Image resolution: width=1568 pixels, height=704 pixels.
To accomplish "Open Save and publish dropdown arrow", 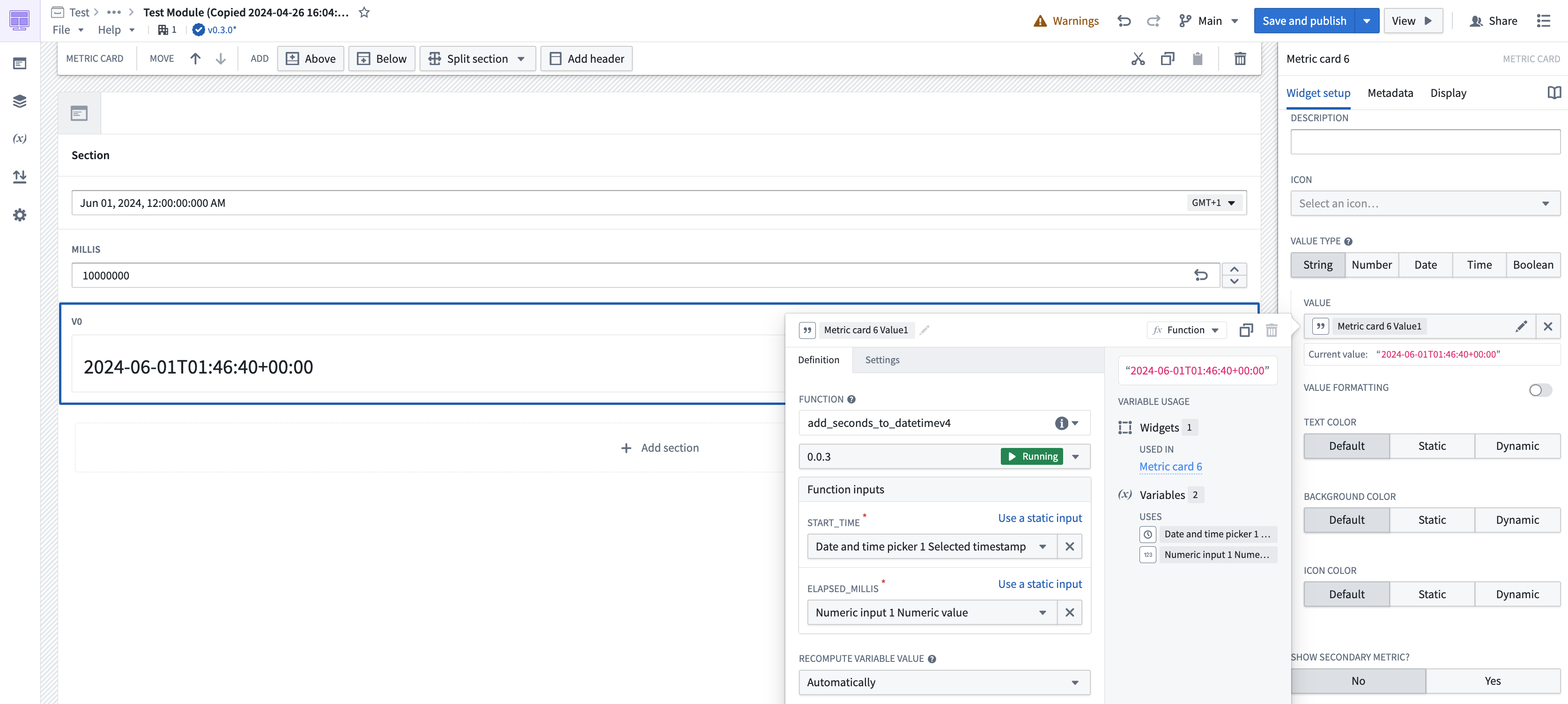I will click(x=1367, y=21).
